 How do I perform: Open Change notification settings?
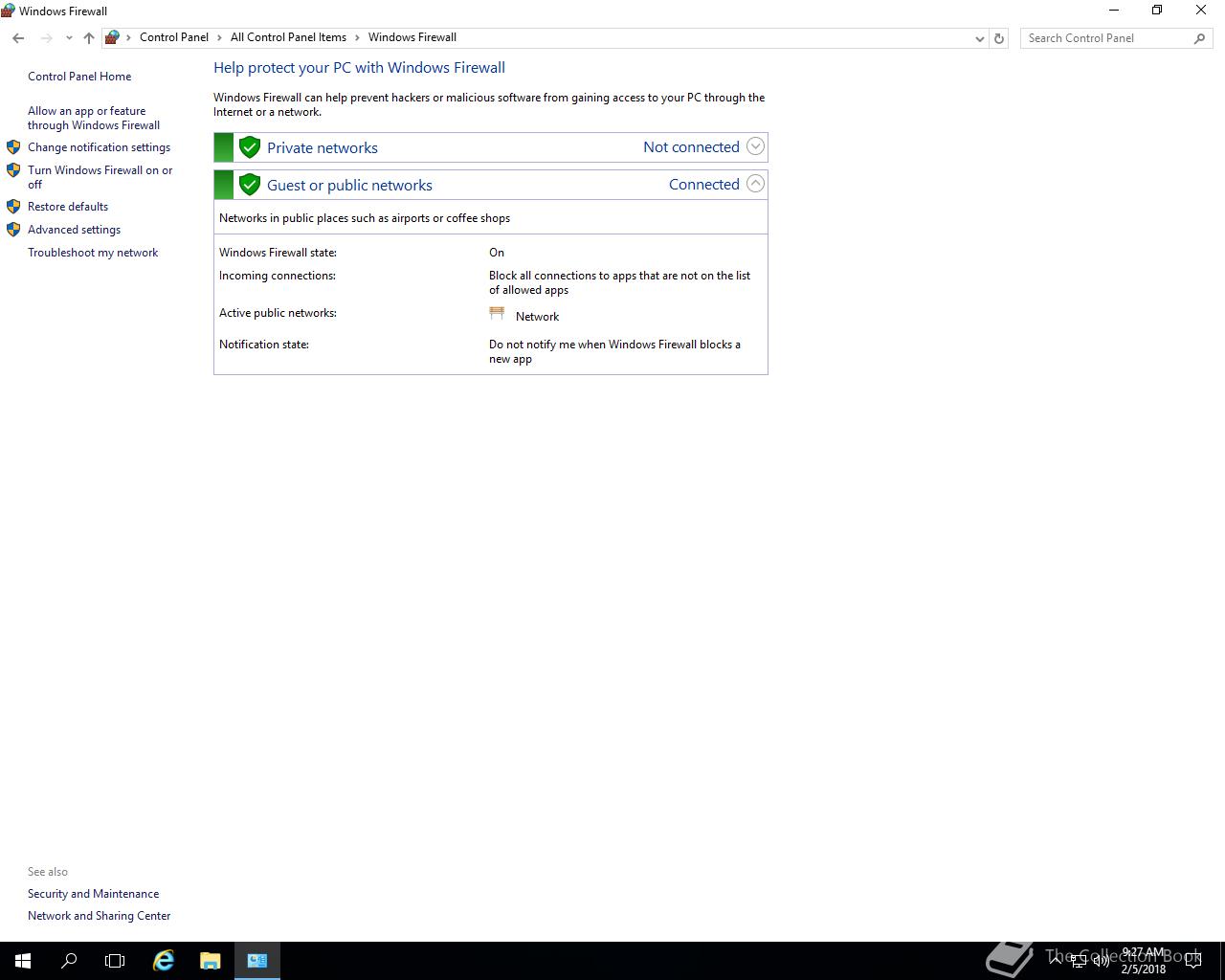click(x=99, y=147)
